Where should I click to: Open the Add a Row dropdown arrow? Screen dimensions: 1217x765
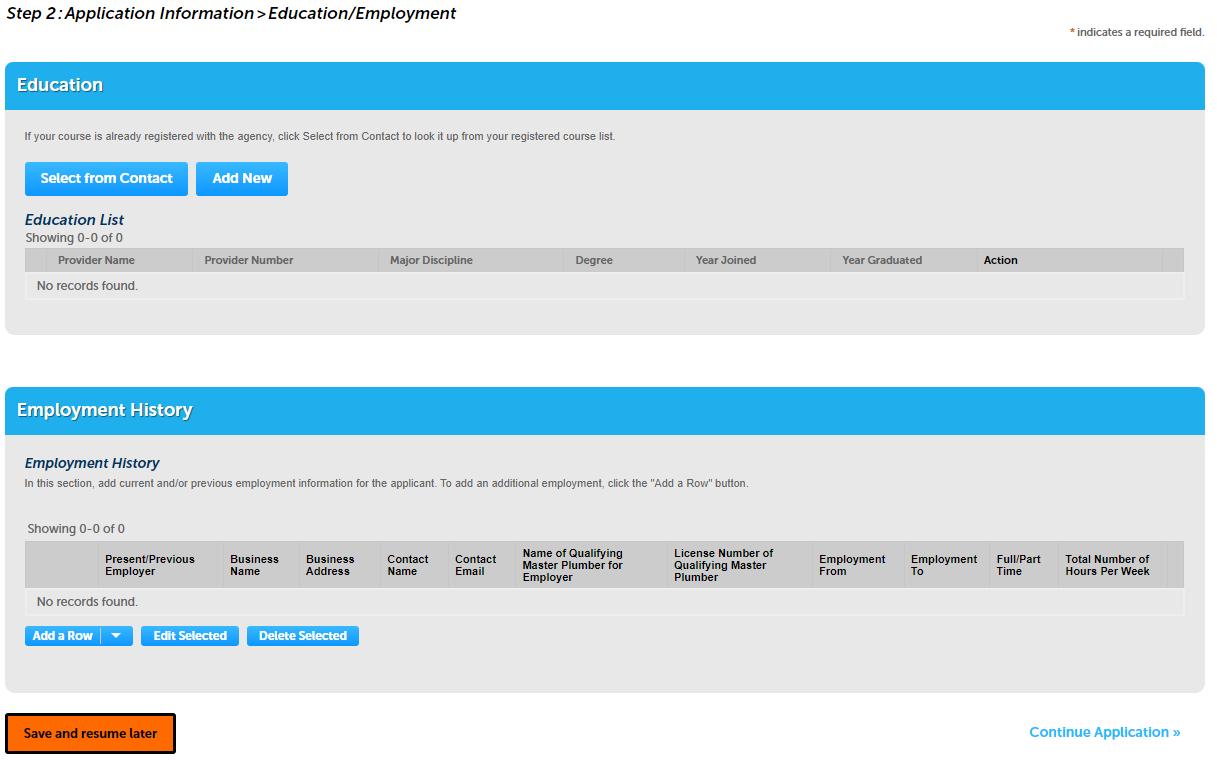(x=117, y=636)
